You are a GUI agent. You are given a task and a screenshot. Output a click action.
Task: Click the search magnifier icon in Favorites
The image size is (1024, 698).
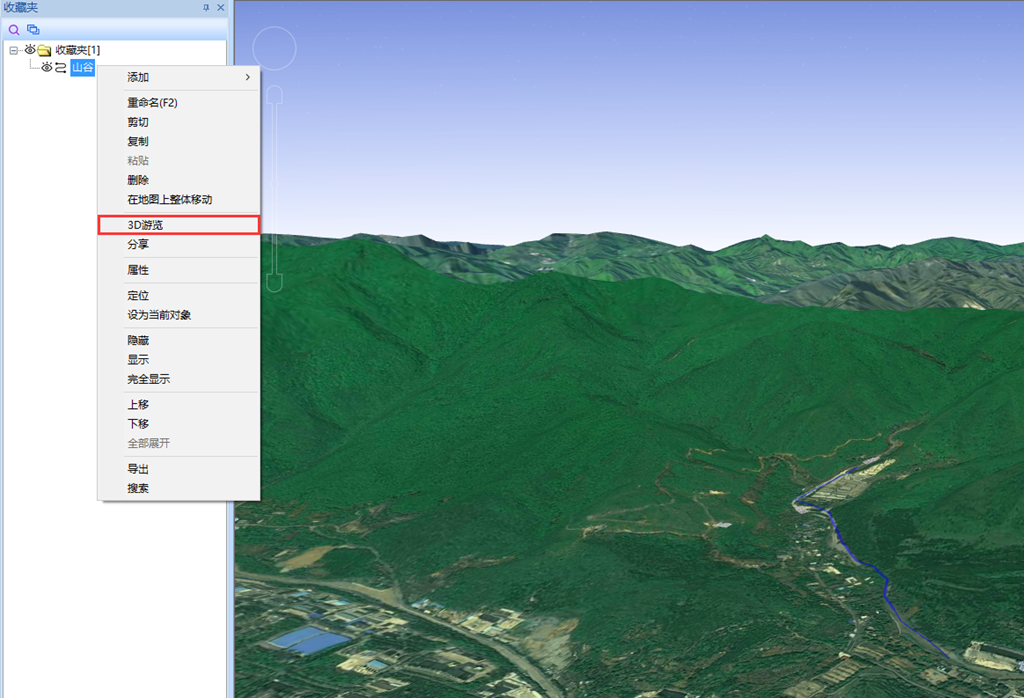[14, 29]
